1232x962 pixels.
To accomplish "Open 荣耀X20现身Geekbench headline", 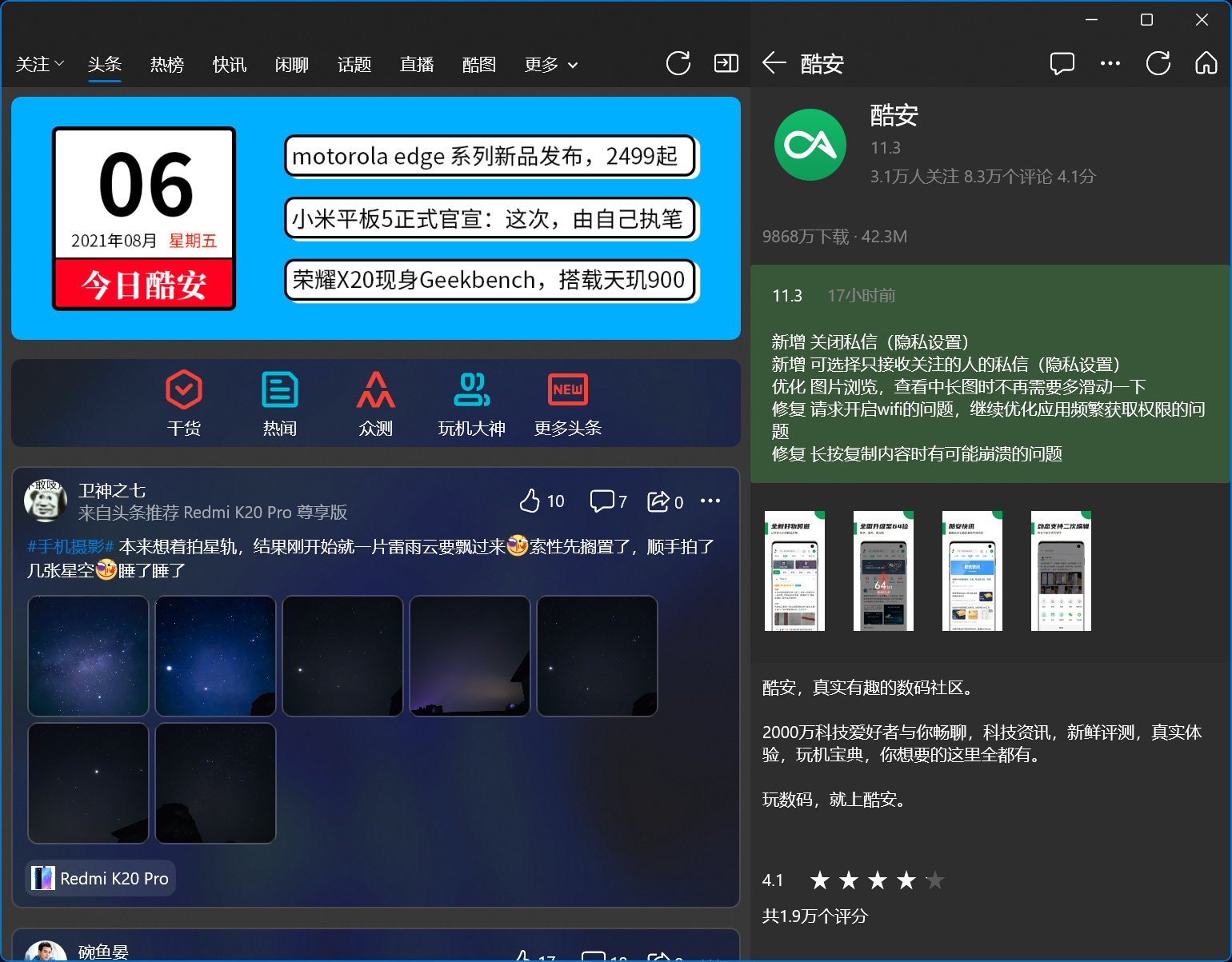I will [x=491, y=281].
